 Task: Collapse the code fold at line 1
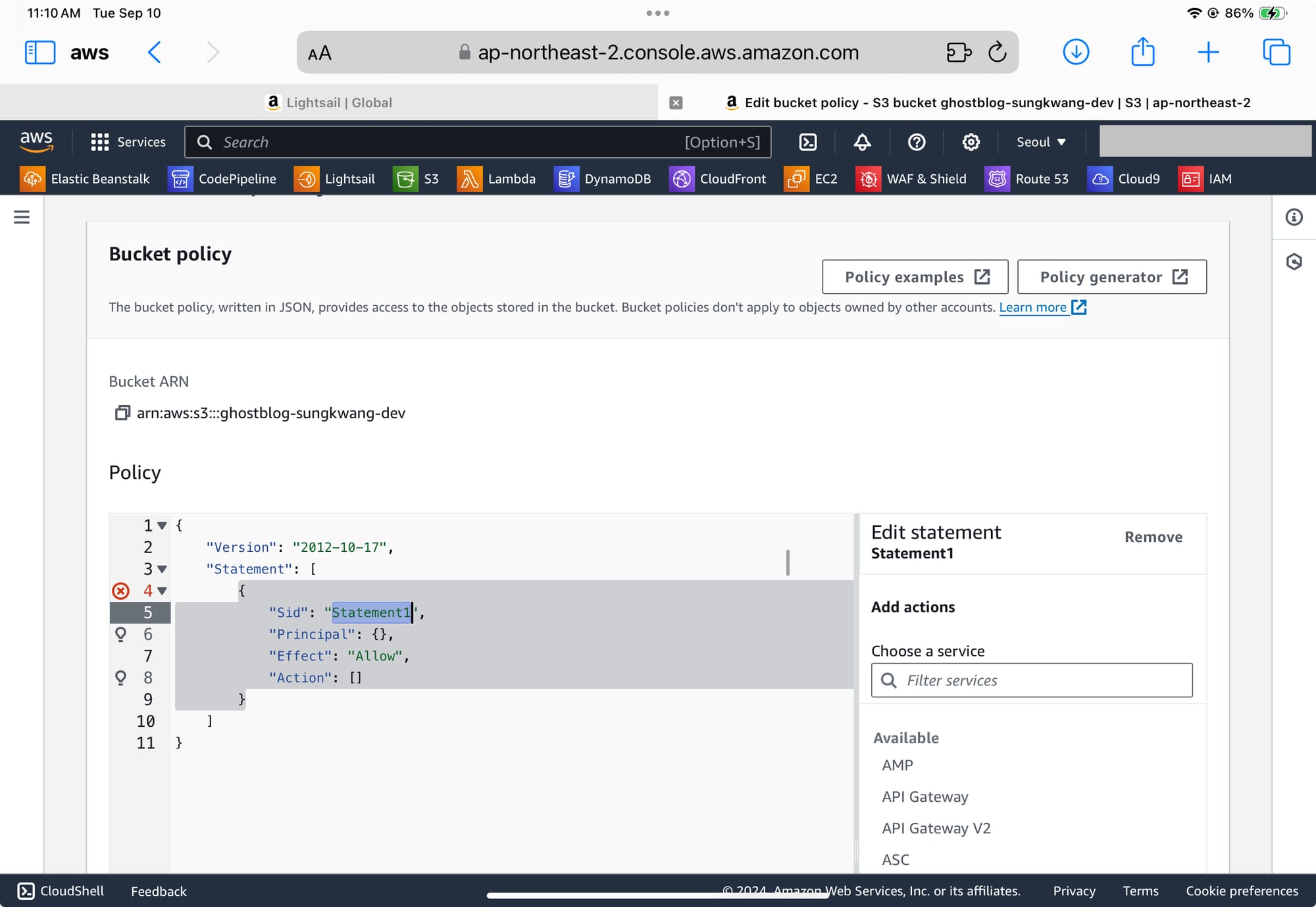click(x=162, y=526)
